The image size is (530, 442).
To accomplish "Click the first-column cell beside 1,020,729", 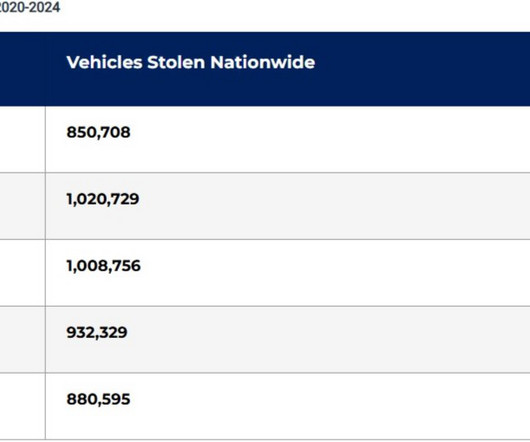I will point(22,206).
